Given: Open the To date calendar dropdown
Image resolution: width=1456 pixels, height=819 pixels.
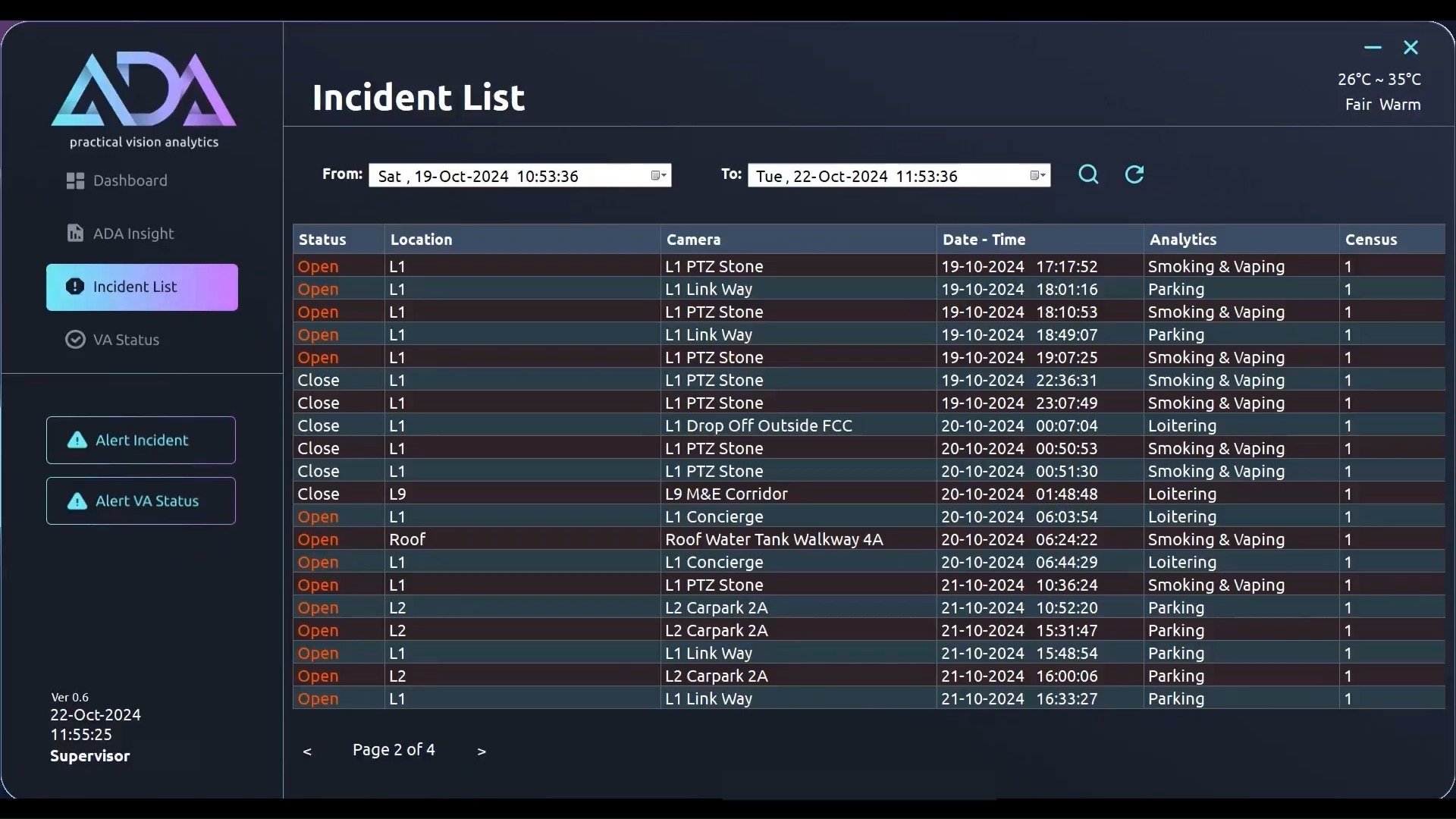Looking at the screenshot, I should 1038,175.
